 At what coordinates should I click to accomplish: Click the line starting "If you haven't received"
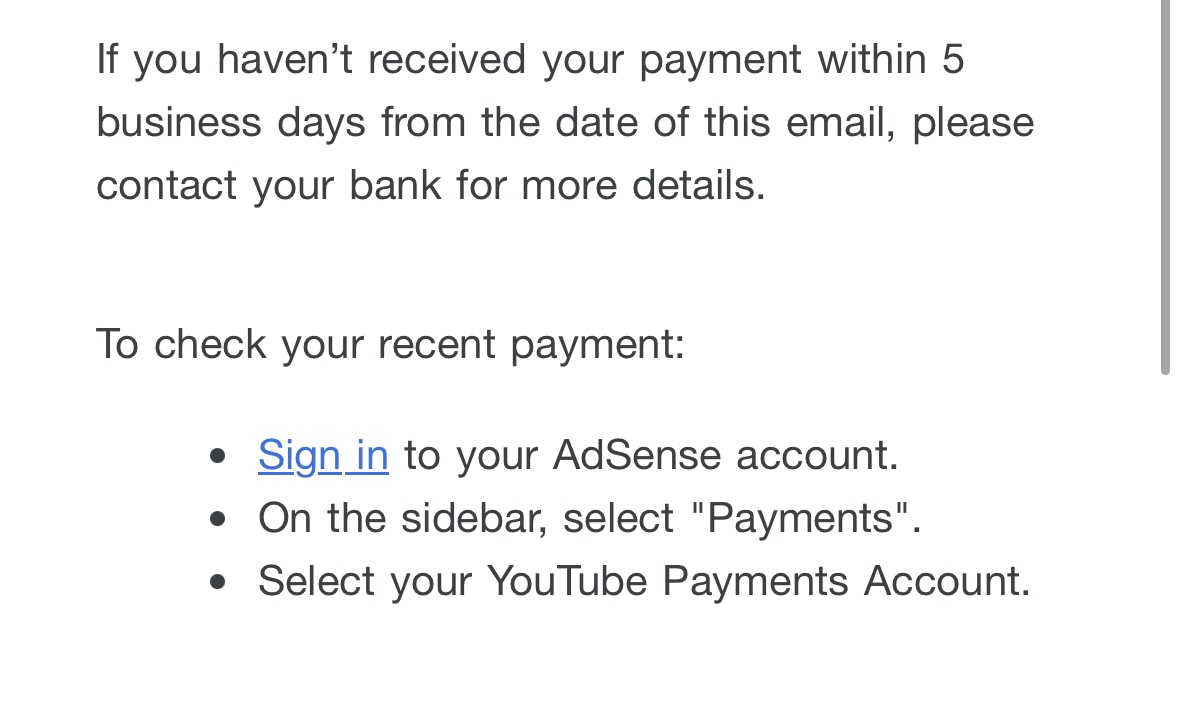coord(530,60)
